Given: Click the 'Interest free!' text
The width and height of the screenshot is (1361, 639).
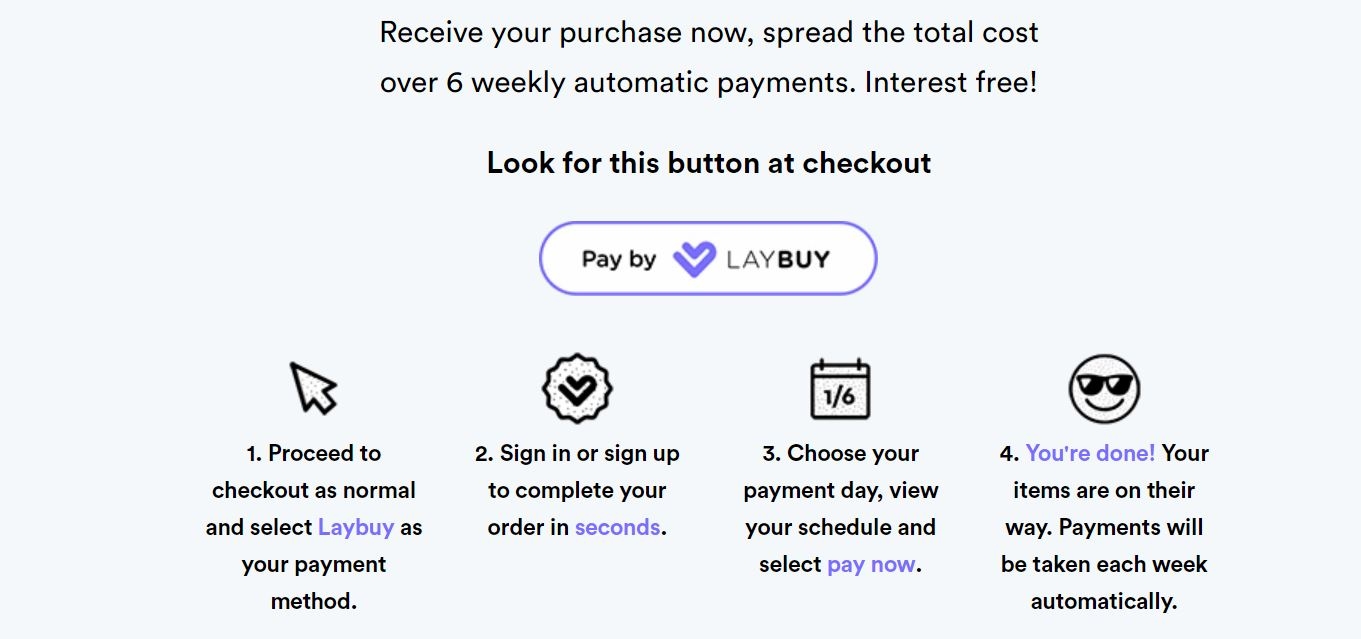Looking at the screenshot, I should tap(950, 82).
